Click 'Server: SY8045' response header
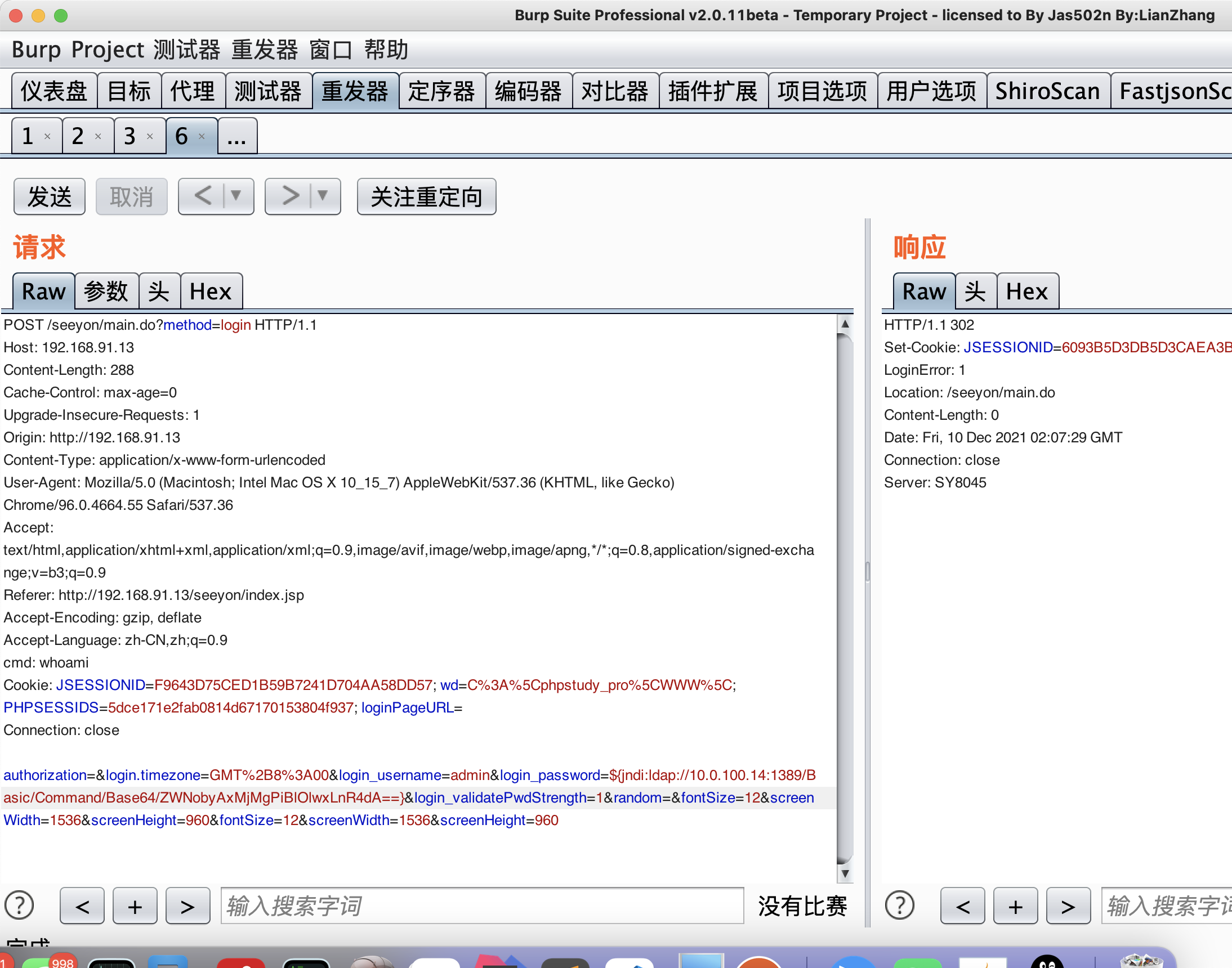The height and width of the screenshot is (968, 1232). point(935,482)
